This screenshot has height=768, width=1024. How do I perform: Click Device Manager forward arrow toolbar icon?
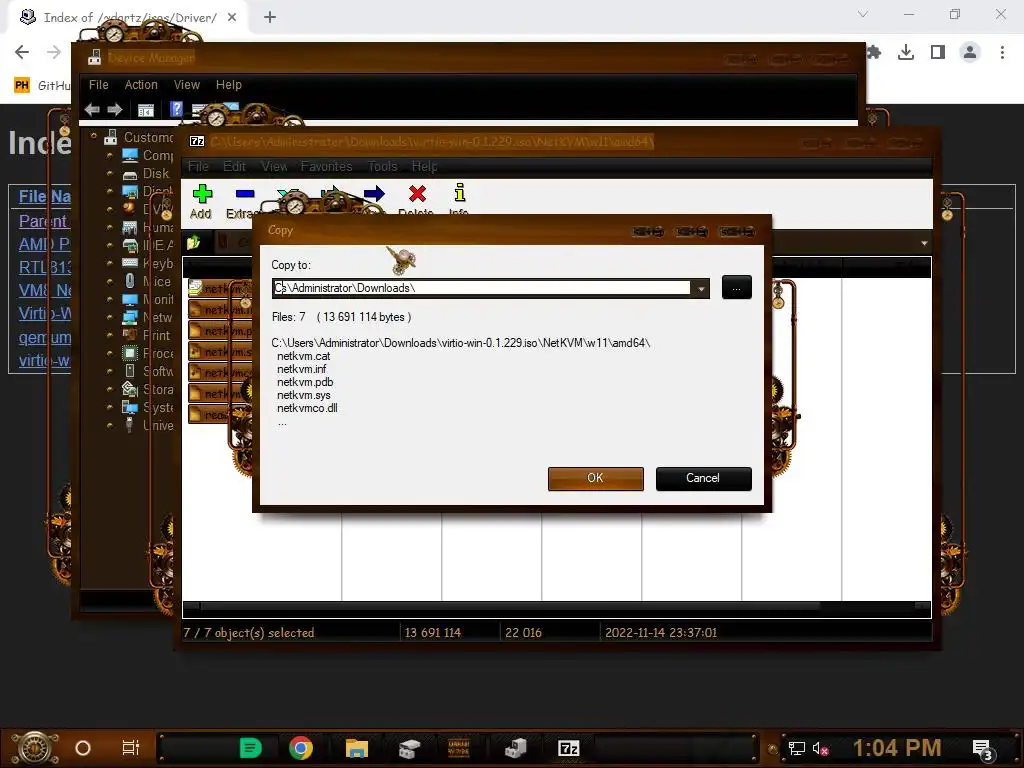click(x=115, y=110)
